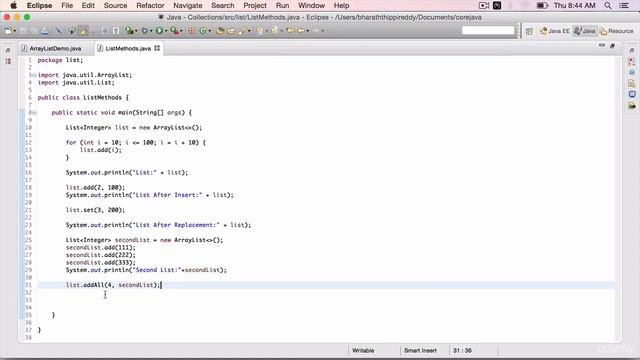
Task: Click the Open Perspective icon
Action: (529, 31)
